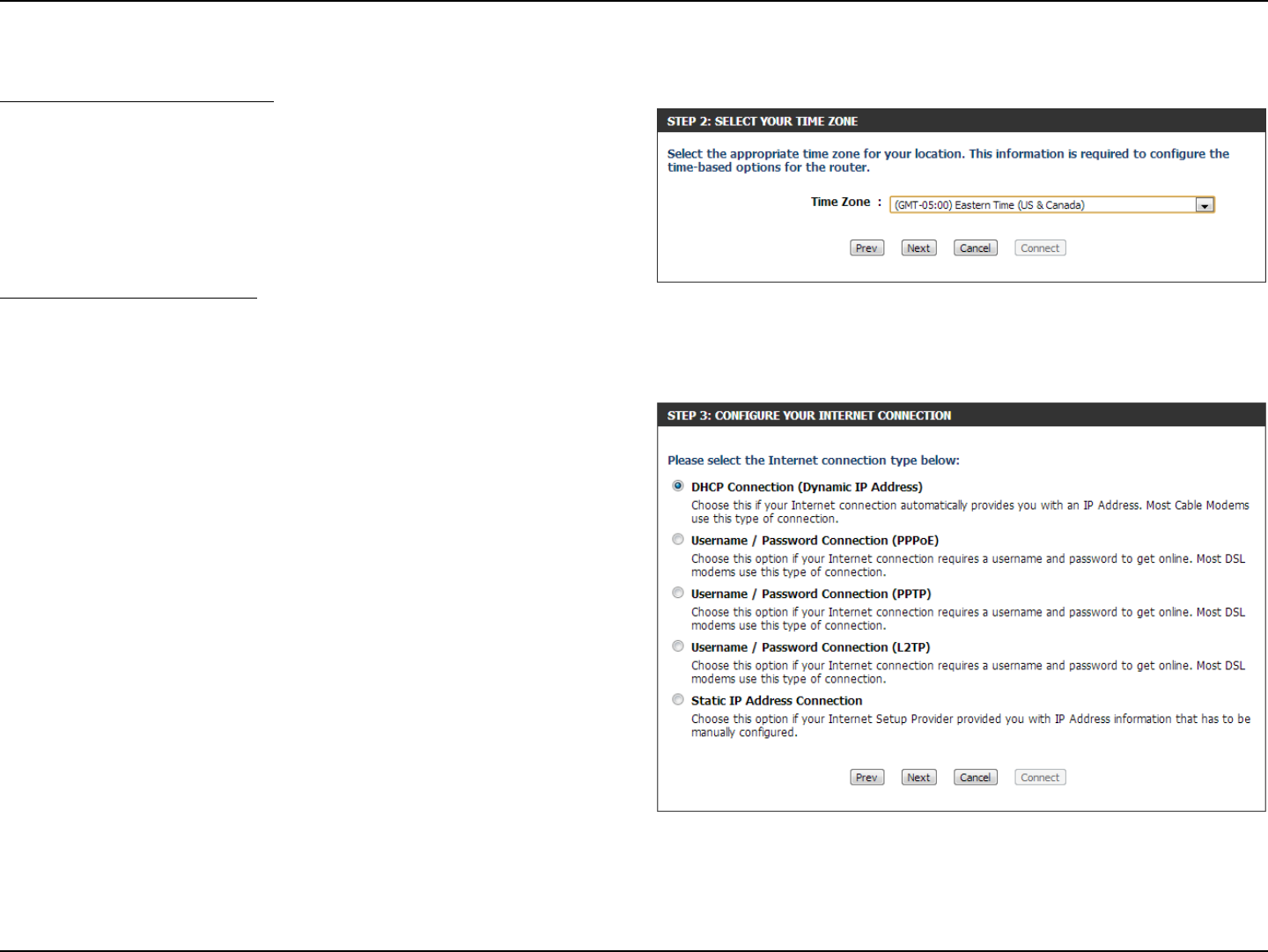Select the L2TP connection radio button

pos(678,646)
